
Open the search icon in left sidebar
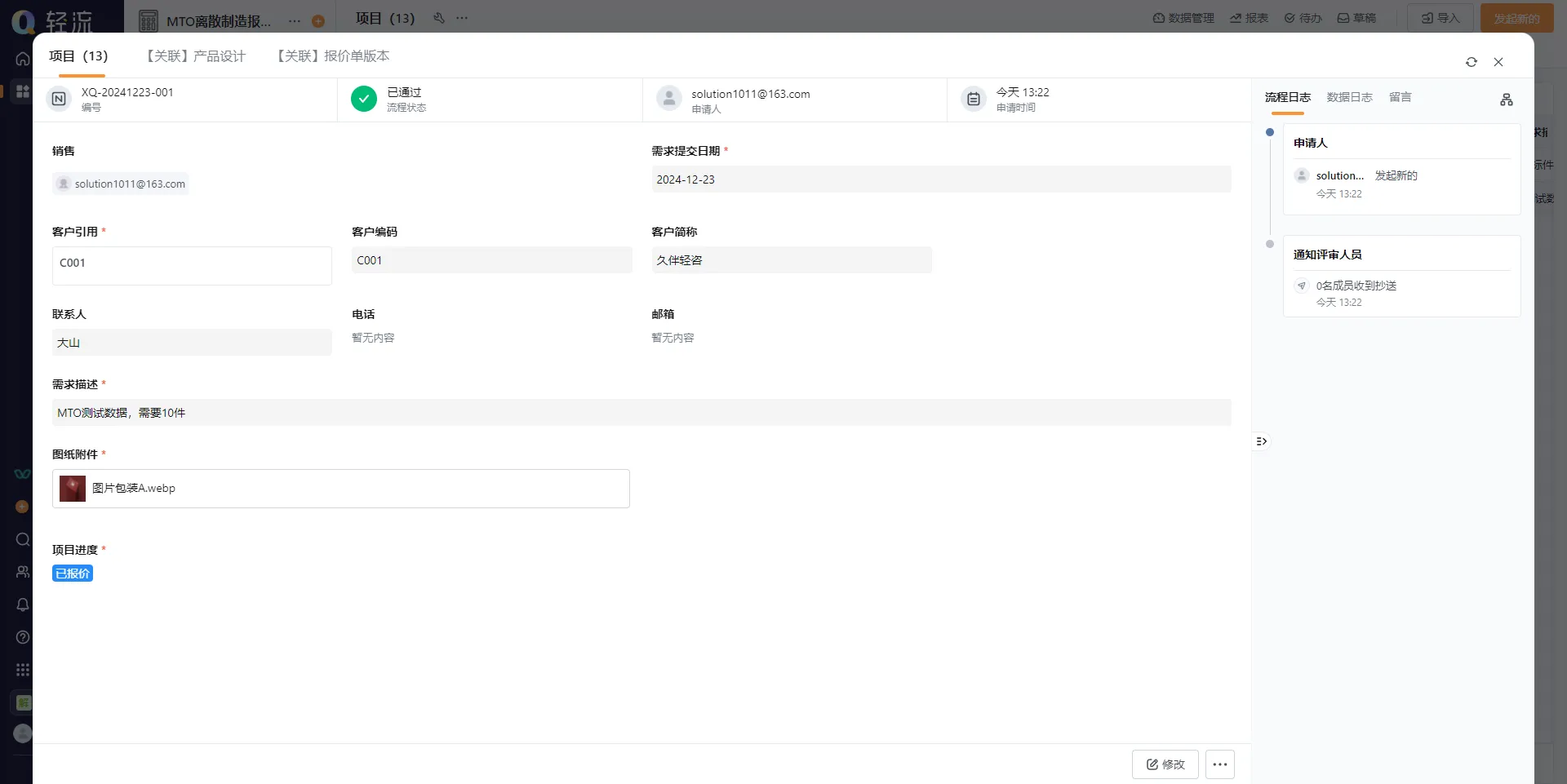[x=22, y=540]
